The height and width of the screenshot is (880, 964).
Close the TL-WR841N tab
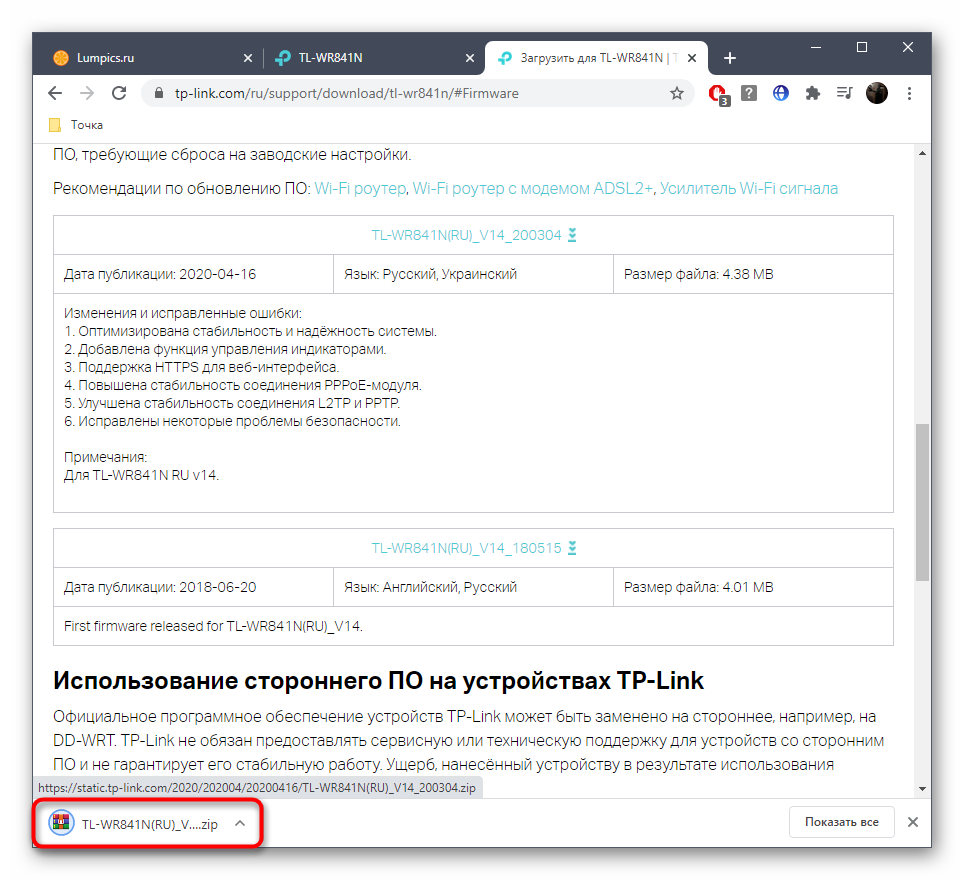(x=470, y=58)
